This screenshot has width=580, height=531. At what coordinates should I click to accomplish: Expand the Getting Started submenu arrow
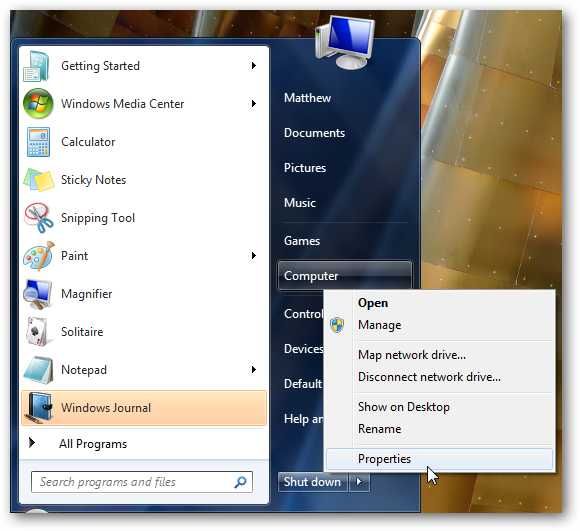pyautogui.click(x=253, y=66)
